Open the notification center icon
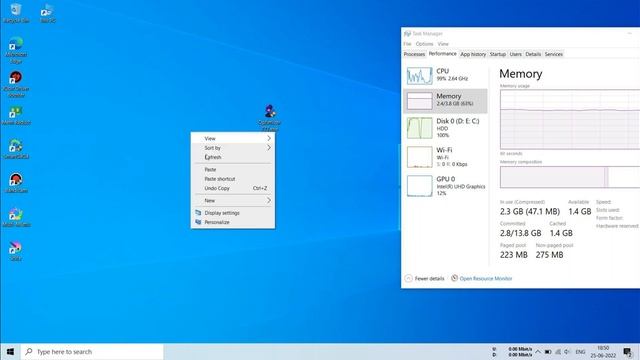Viewport: 640px width, 360px height. coord(628,352)
